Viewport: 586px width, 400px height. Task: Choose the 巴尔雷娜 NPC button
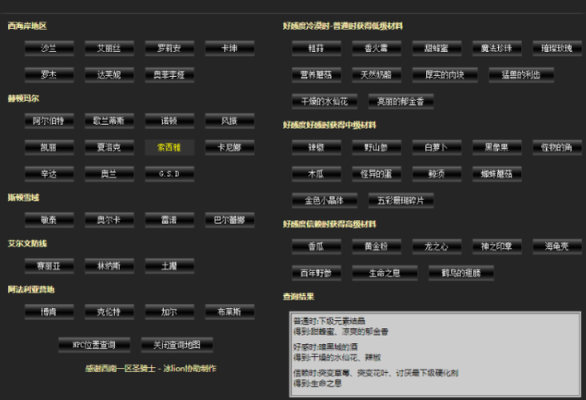click(x=229, y=220)
